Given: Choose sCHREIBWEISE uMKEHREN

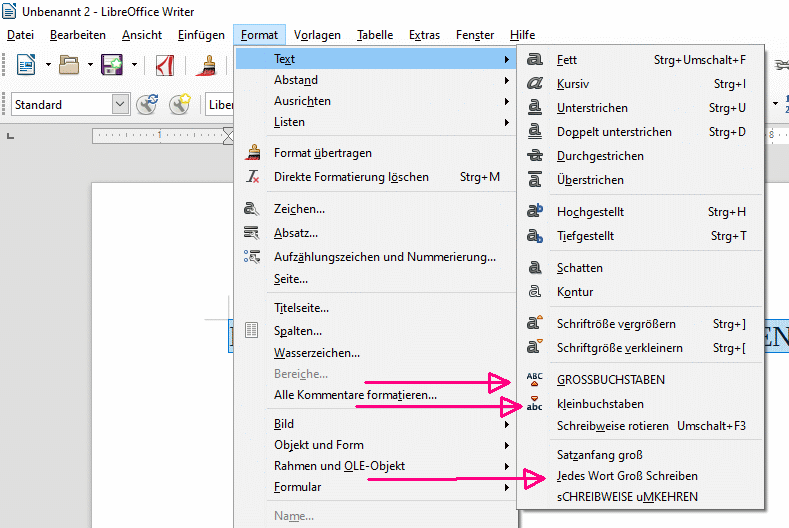Looking at the screenshot, I should (641, 497).
